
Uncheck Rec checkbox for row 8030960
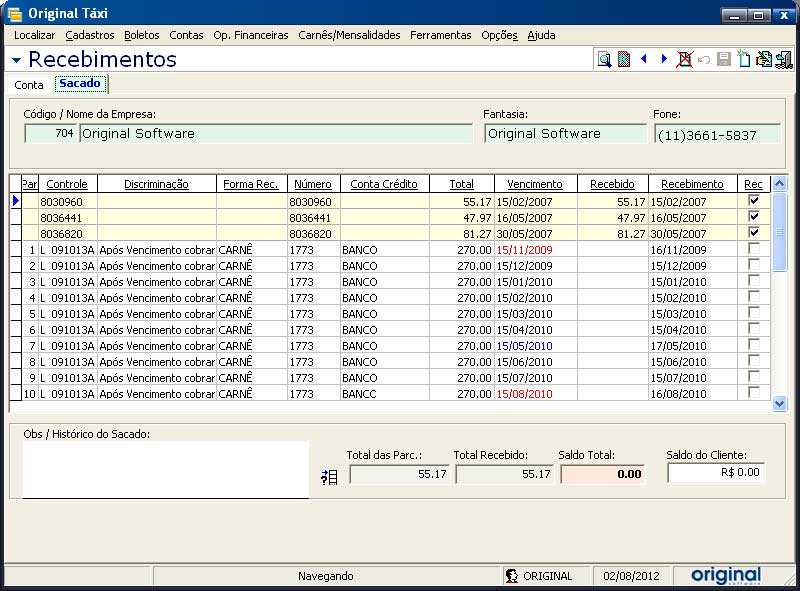click(754, 201)
